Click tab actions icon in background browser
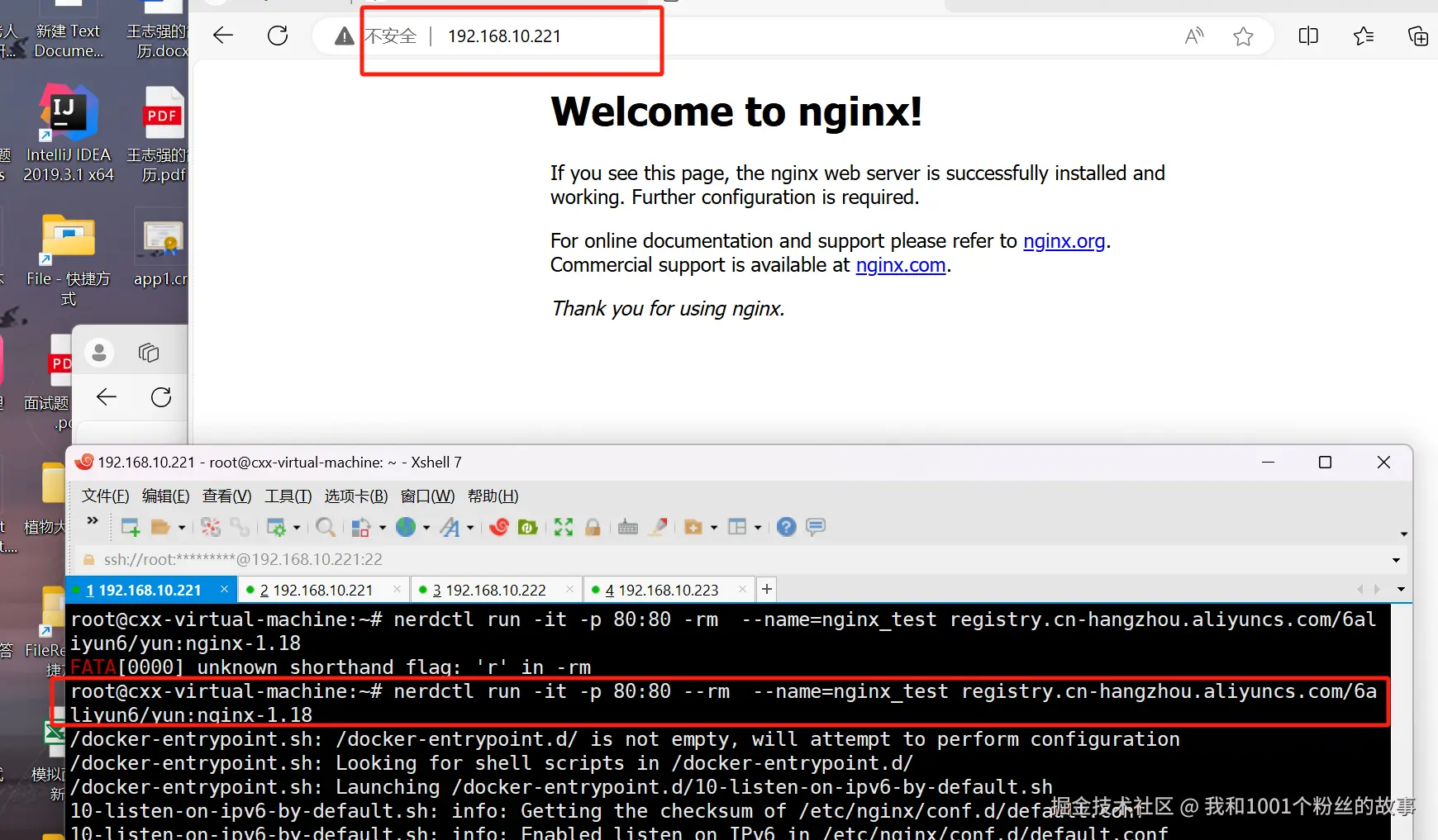Image resolution: width=1438 pixels, height=840 pixels. (x=149, y=353)
